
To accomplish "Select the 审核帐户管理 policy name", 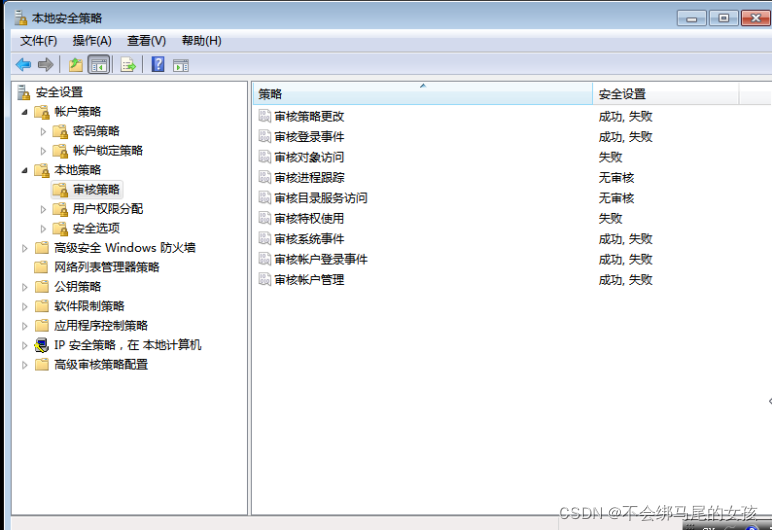I will [x=309, y=280].
